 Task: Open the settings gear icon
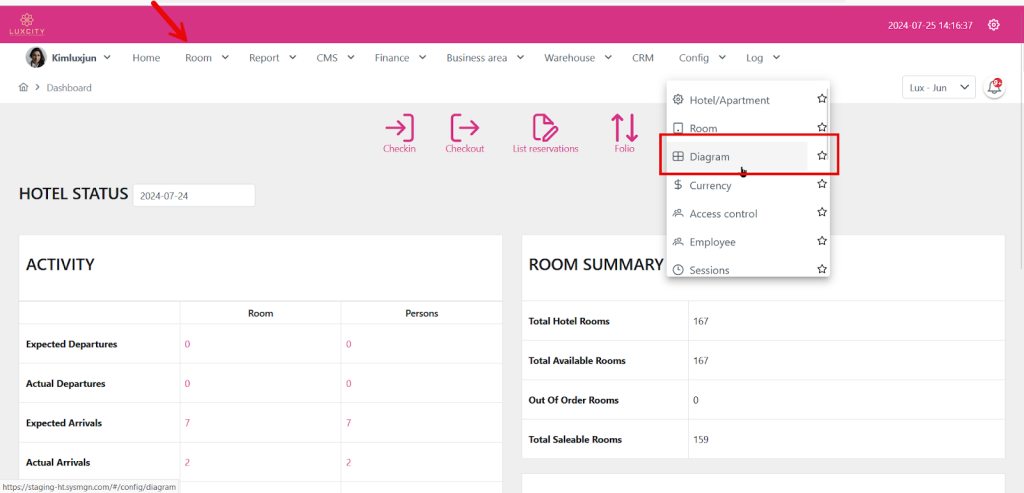pos(993,25)
